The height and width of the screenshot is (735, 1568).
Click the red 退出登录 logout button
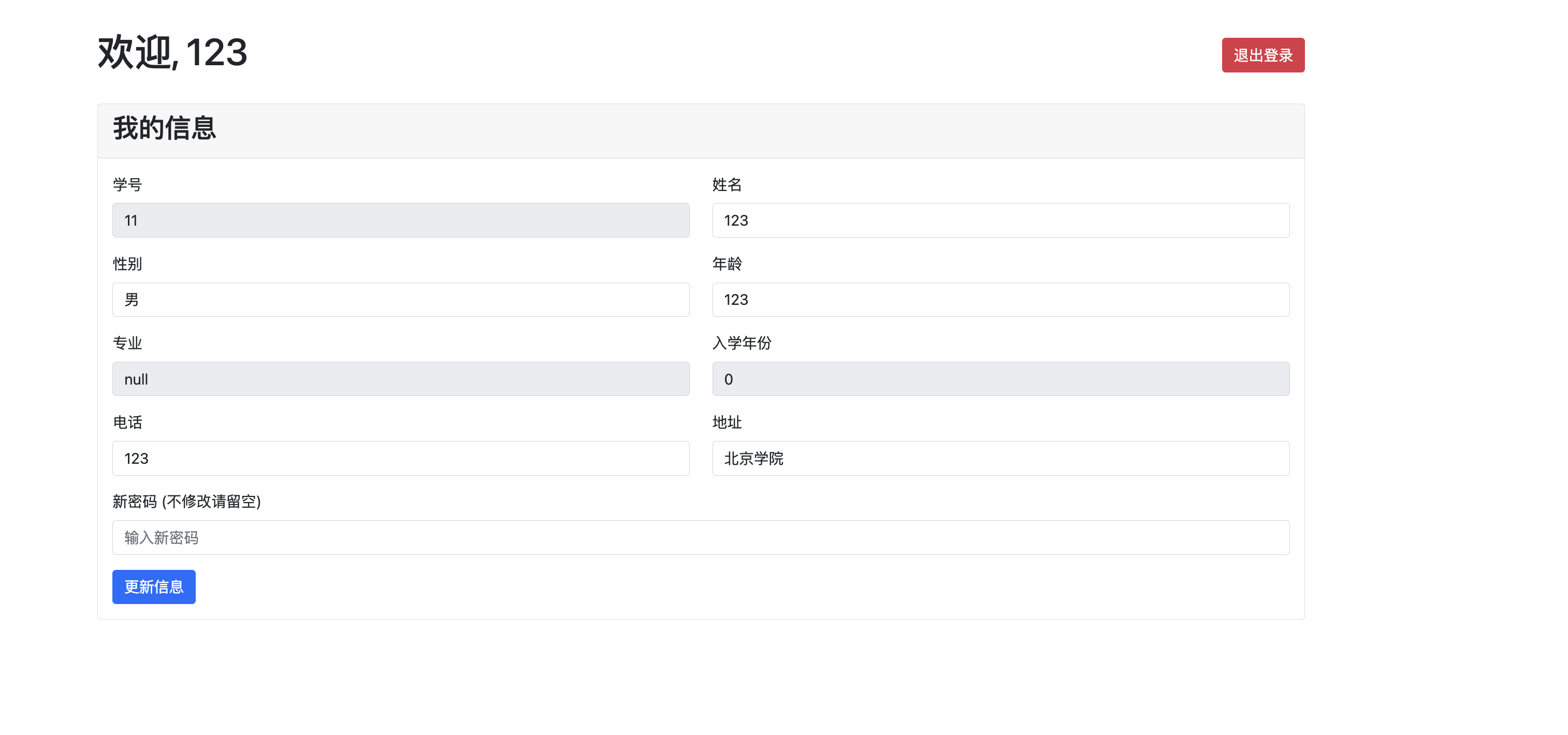pos(1262,55)
